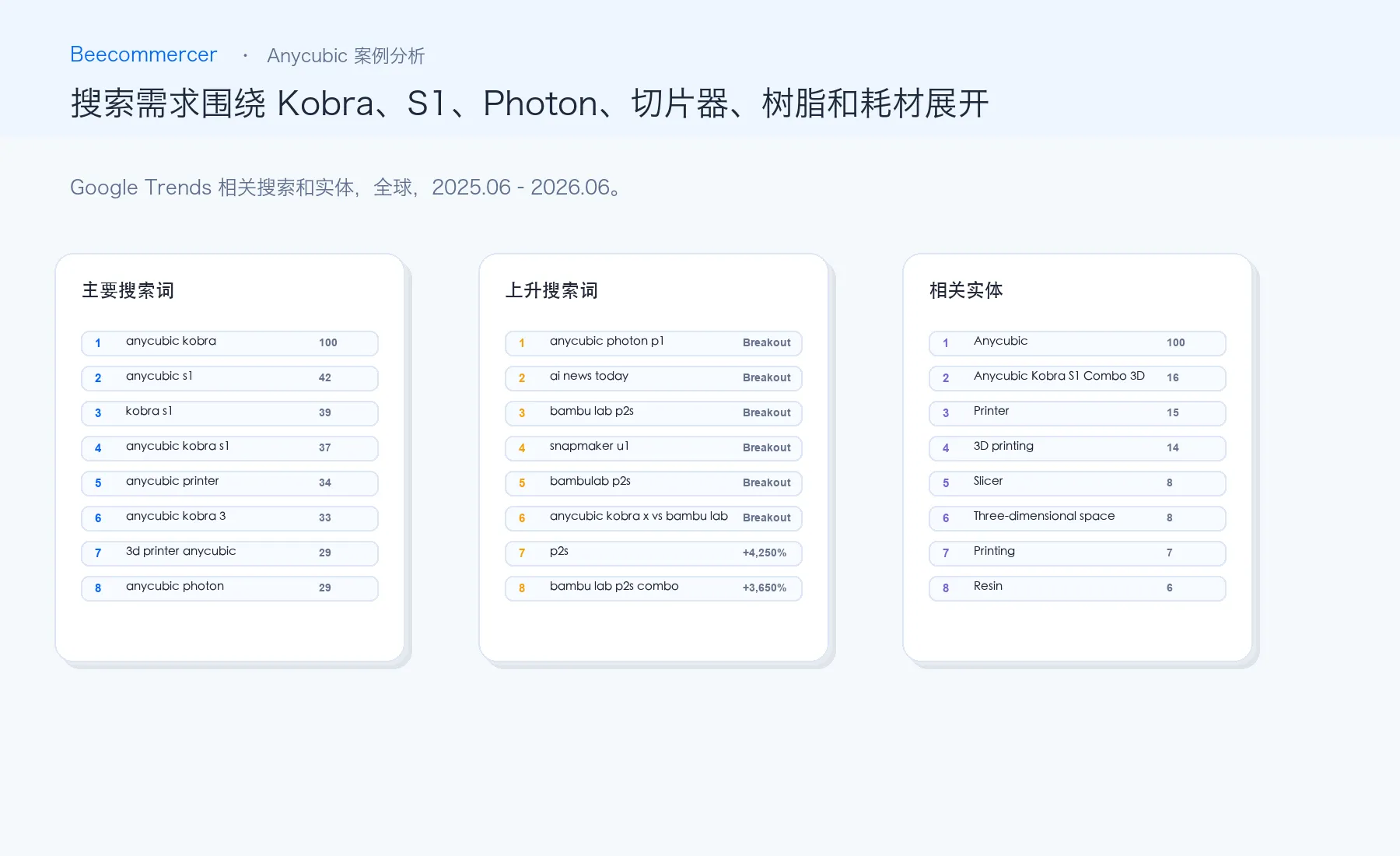Select the 'Slicer' entity row
Viewport: 1400px width, 856px height.
pyautogui.click(x=1077, y=483)
